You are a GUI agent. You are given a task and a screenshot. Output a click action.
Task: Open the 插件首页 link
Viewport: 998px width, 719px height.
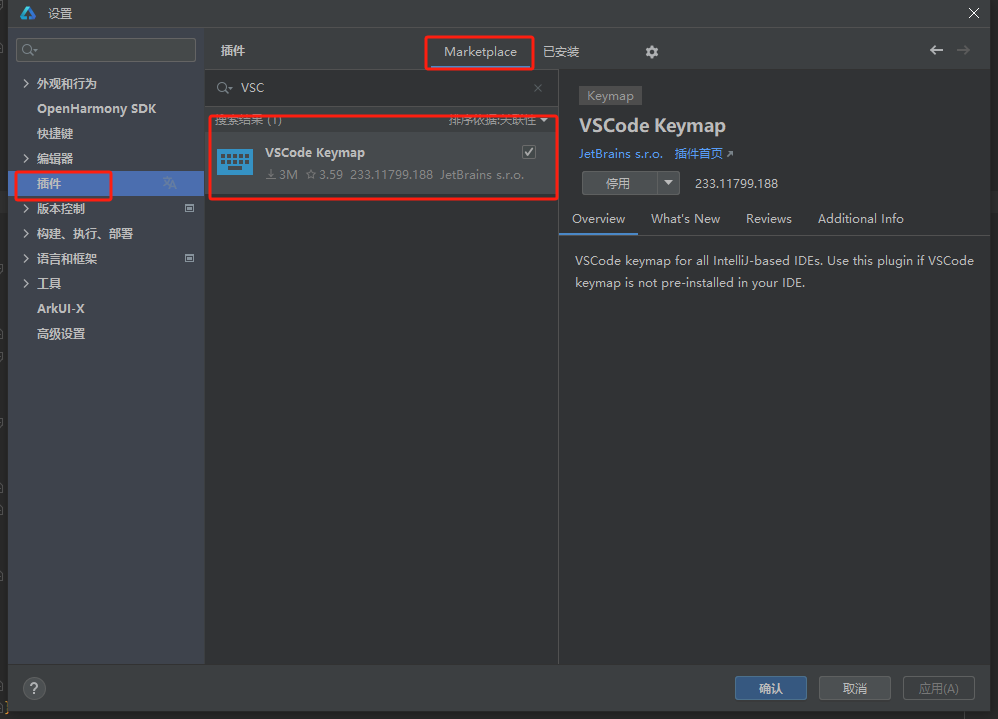[703, 154]
